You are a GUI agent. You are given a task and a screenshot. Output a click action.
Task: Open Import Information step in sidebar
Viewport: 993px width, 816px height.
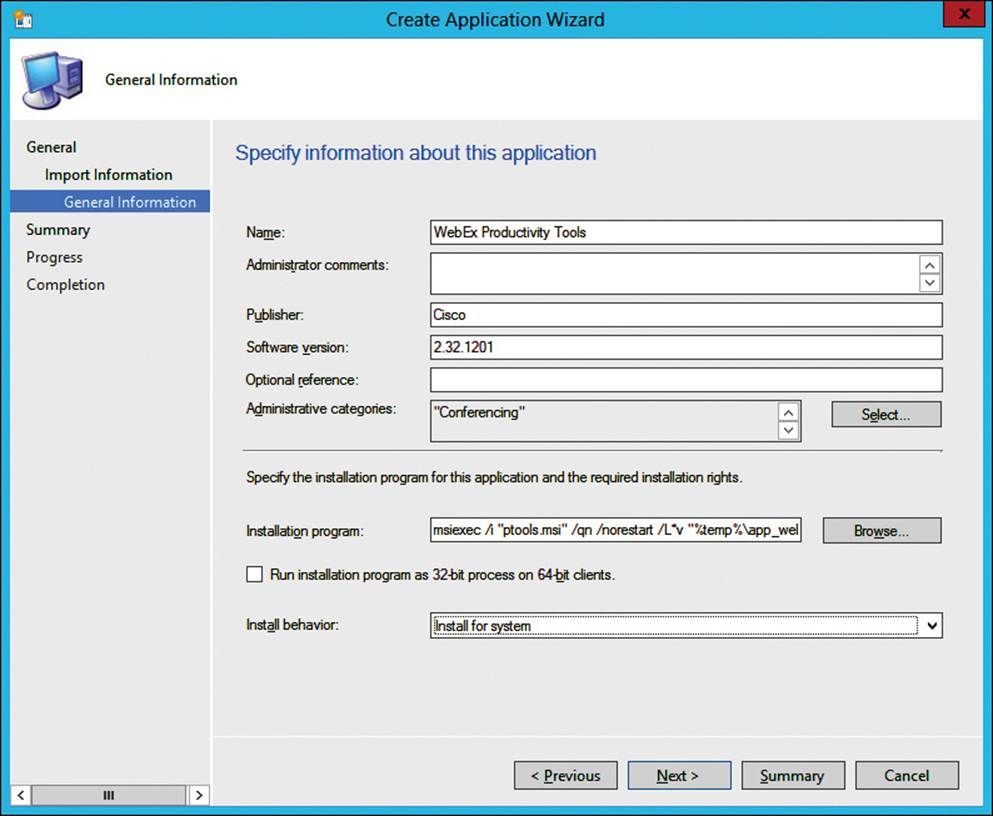pos(108,175)
